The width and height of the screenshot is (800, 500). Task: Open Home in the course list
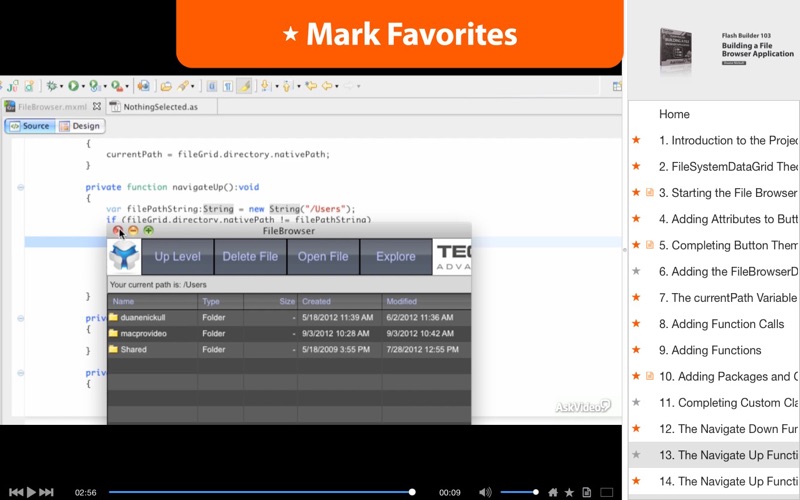pyautogui.click(x=674, y=114)
